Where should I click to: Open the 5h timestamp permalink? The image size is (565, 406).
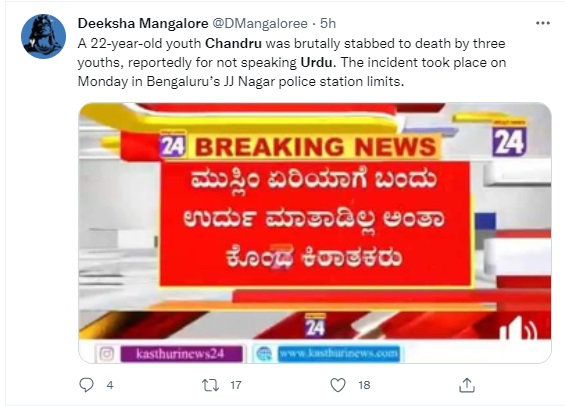click(x=328, y=23)
